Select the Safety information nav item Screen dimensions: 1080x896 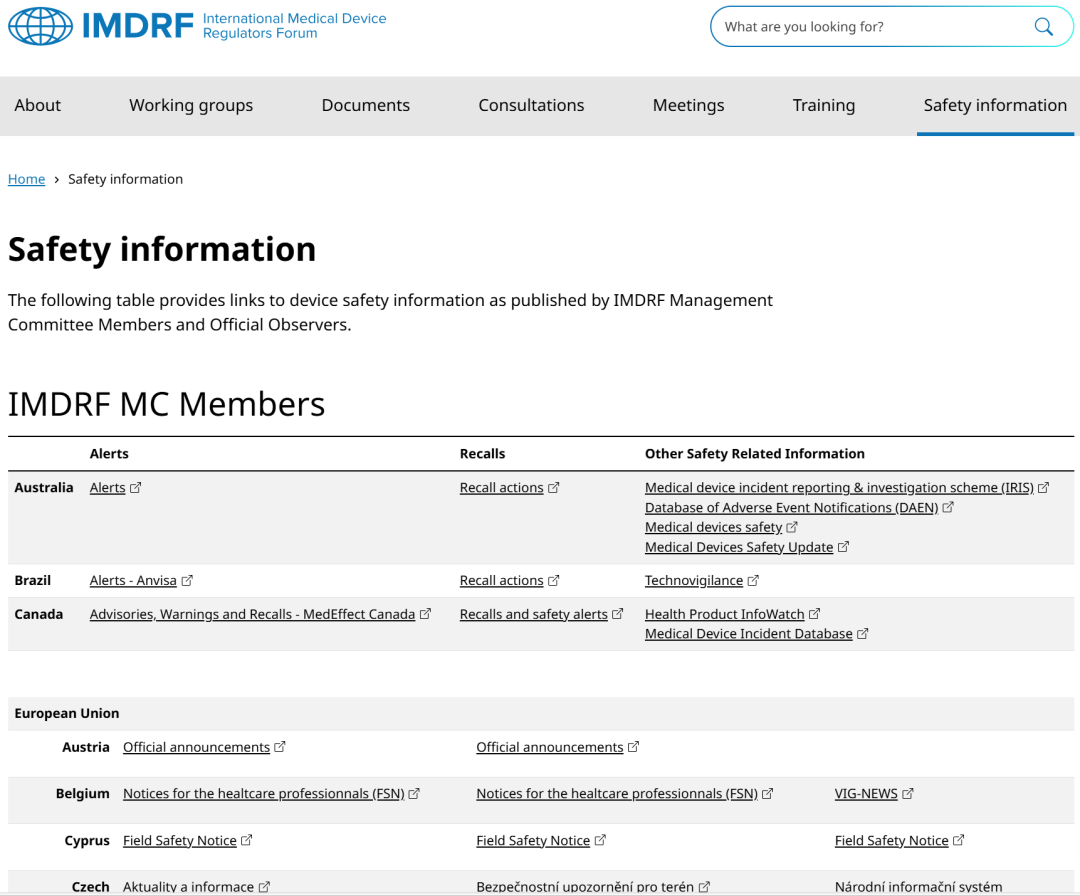pyautogui.click(x=995, y=105)
